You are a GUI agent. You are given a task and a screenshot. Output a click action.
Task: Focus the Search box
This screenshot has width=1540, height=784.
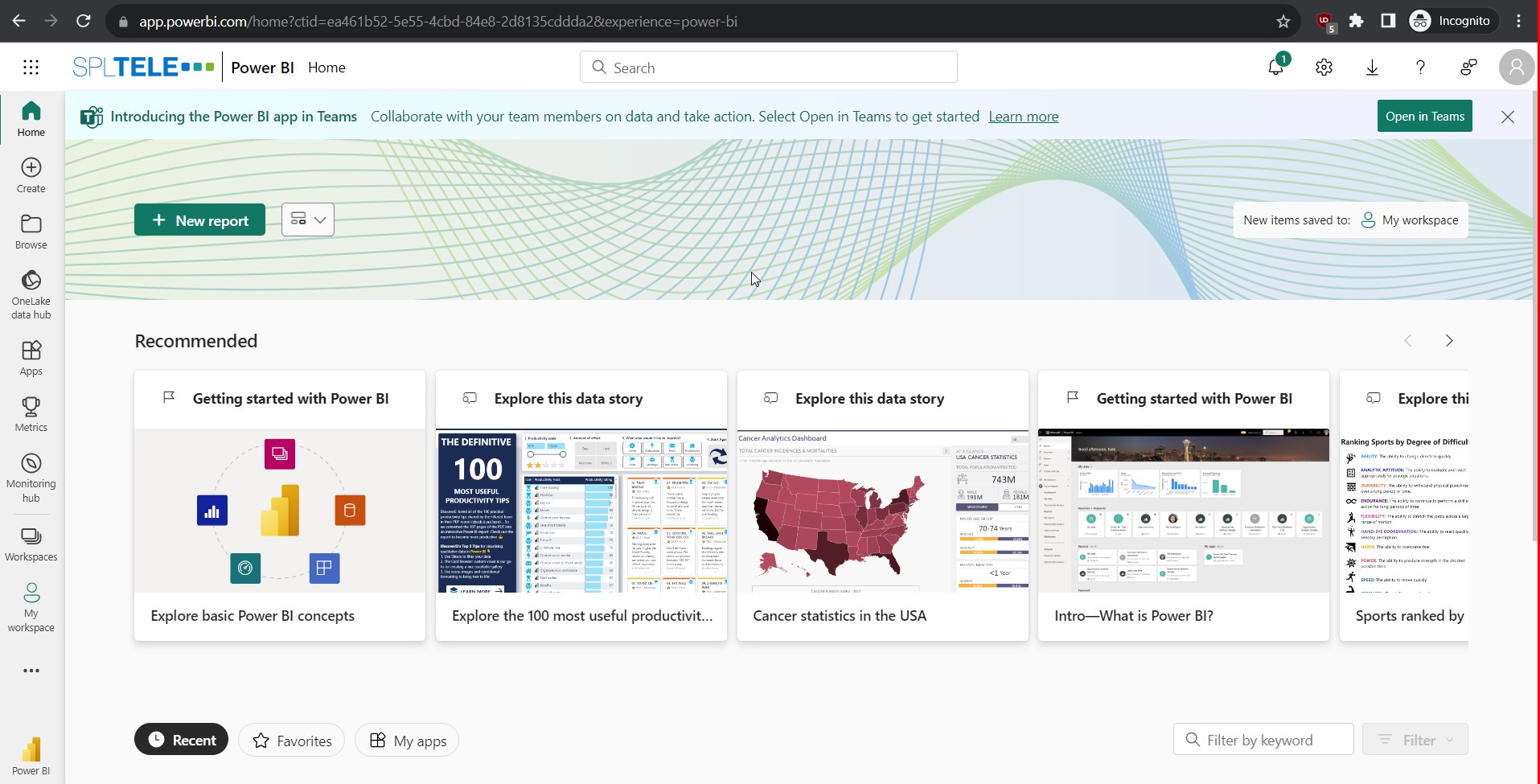[768, 68]
